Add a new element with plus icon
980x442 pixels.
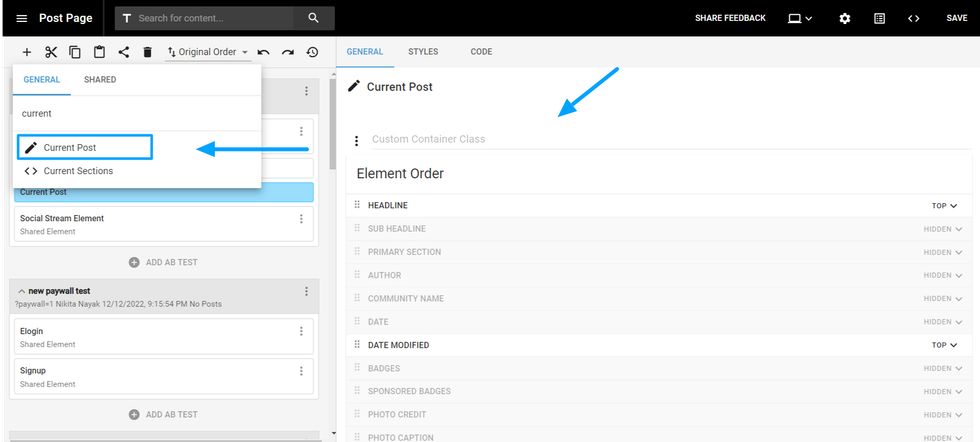[27, 52]
